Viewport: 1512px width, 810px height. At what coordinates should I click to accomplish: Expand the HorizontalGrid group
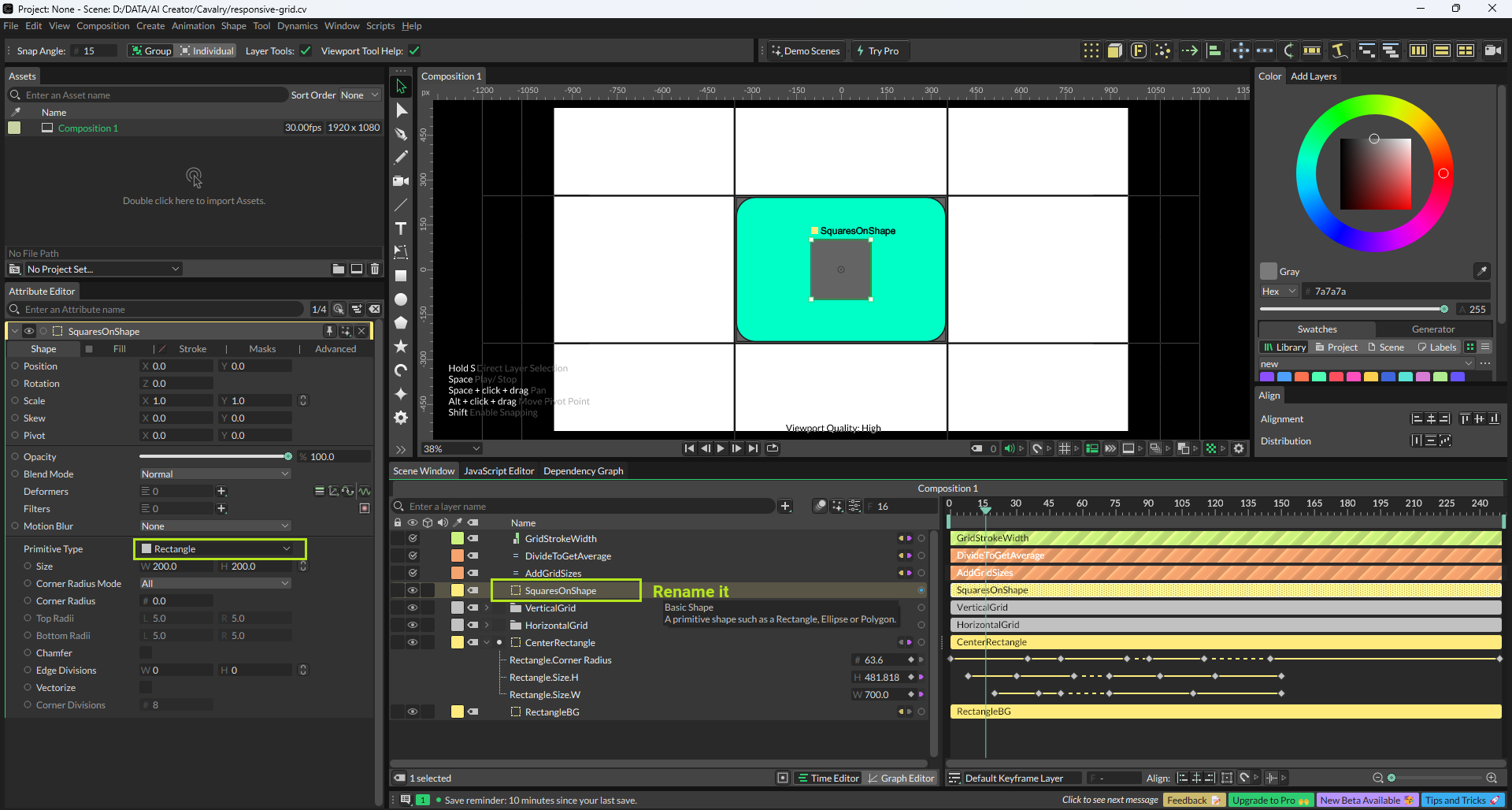click(487, 626)
